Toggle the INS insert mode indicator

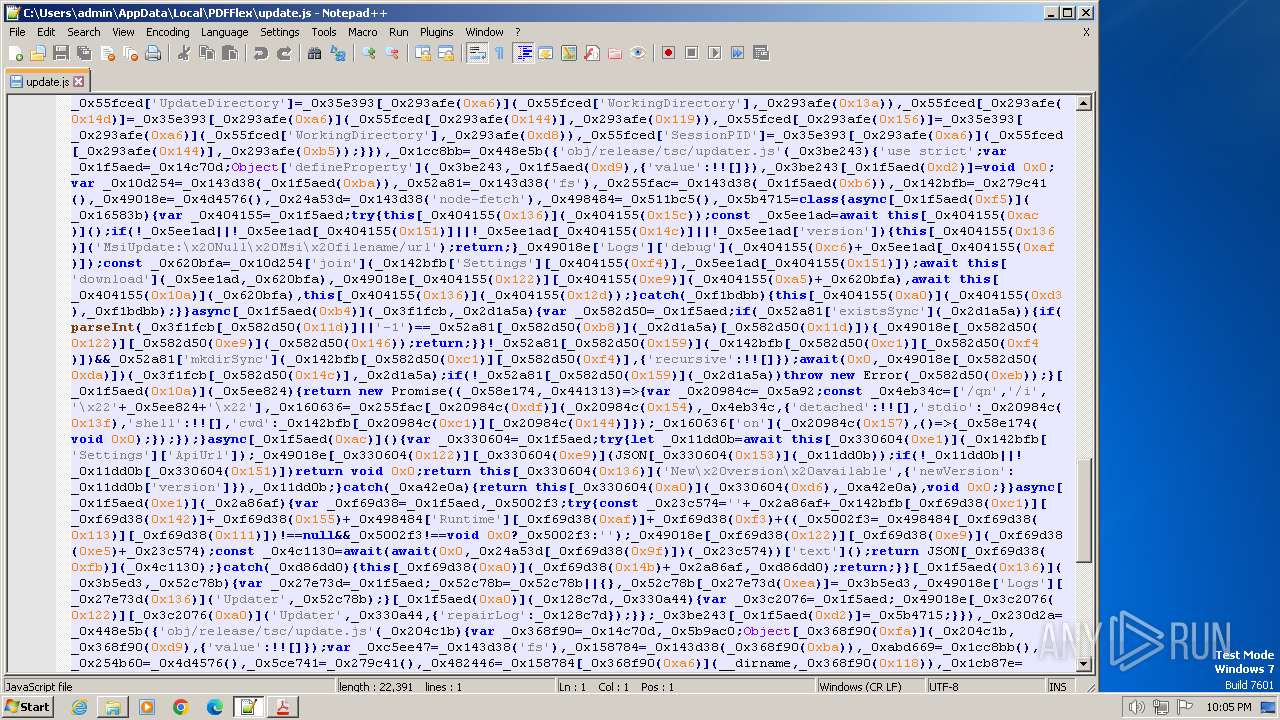(1060, 687)
